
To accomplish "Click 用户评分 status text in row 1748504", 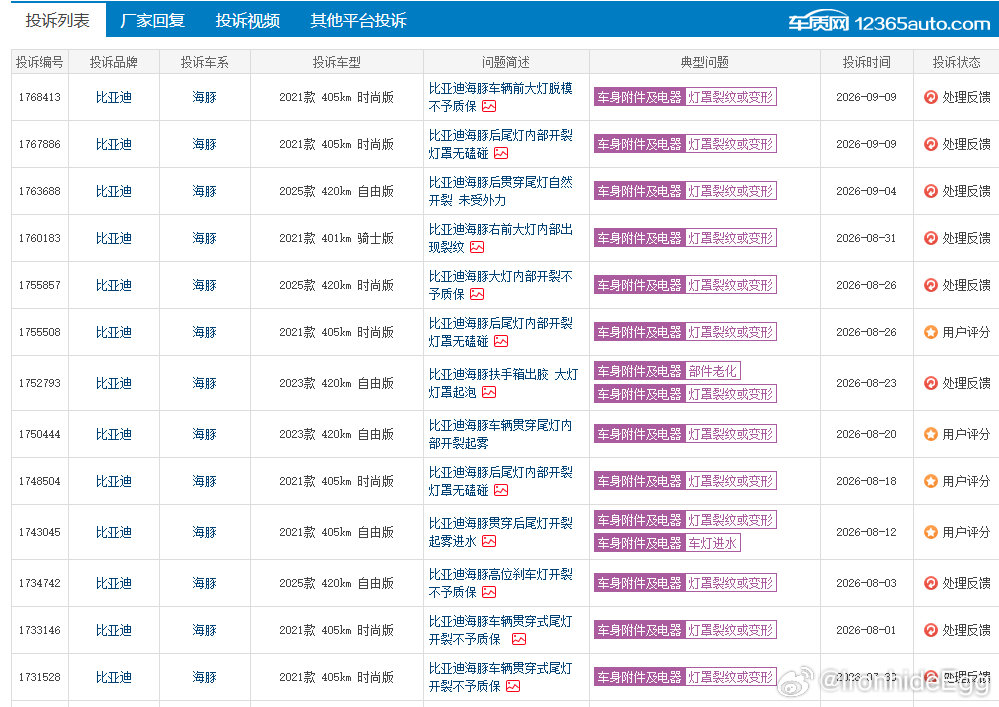I will (967, 482).
